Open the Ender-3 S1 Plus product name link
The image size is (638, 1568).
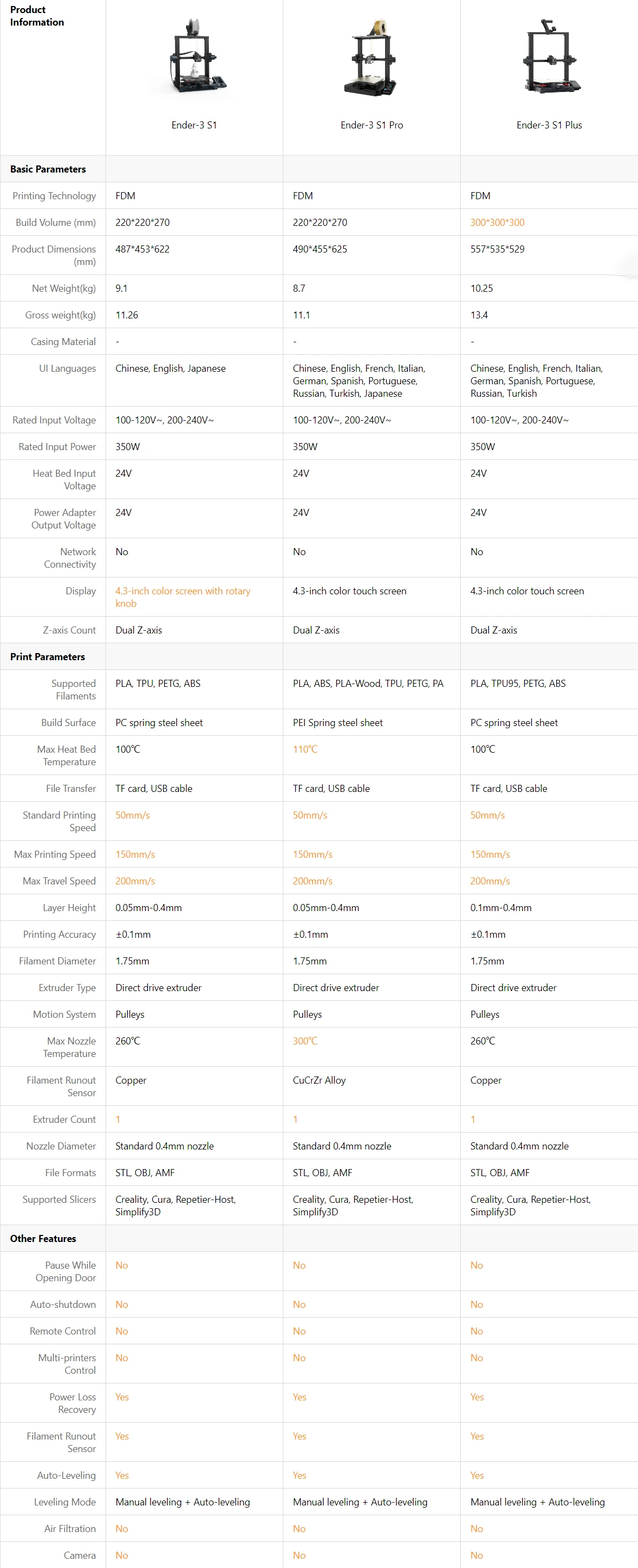tap(549, 125)
